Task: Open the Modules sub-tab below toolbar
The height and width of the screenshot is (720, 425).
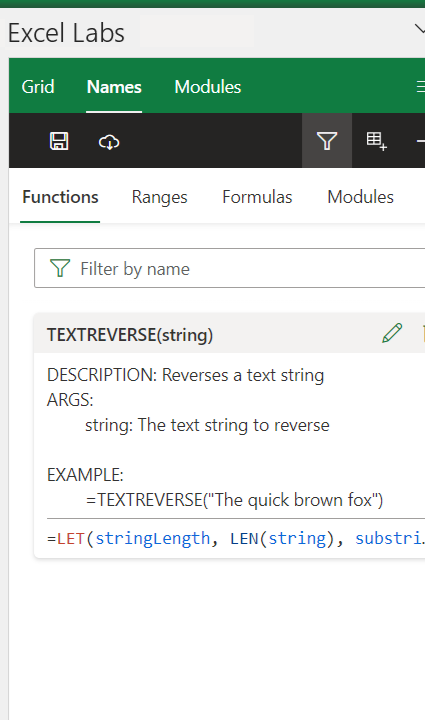Action: pyautogui.click(x=360, y=197)
